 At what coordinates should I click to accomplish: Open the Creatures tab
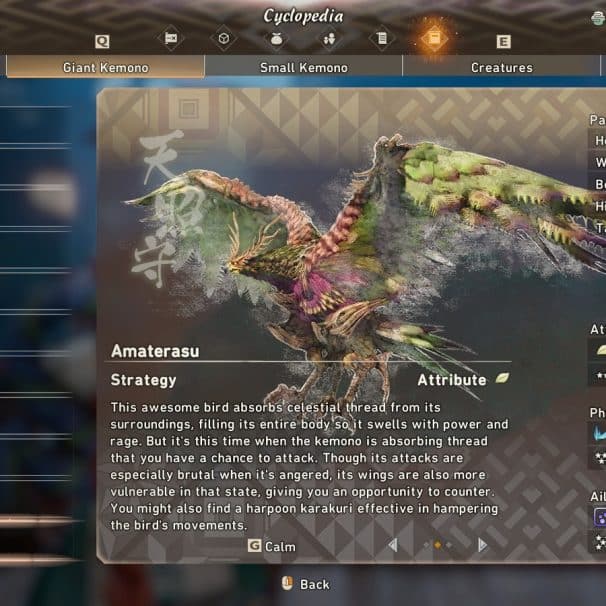click(502, 68)
